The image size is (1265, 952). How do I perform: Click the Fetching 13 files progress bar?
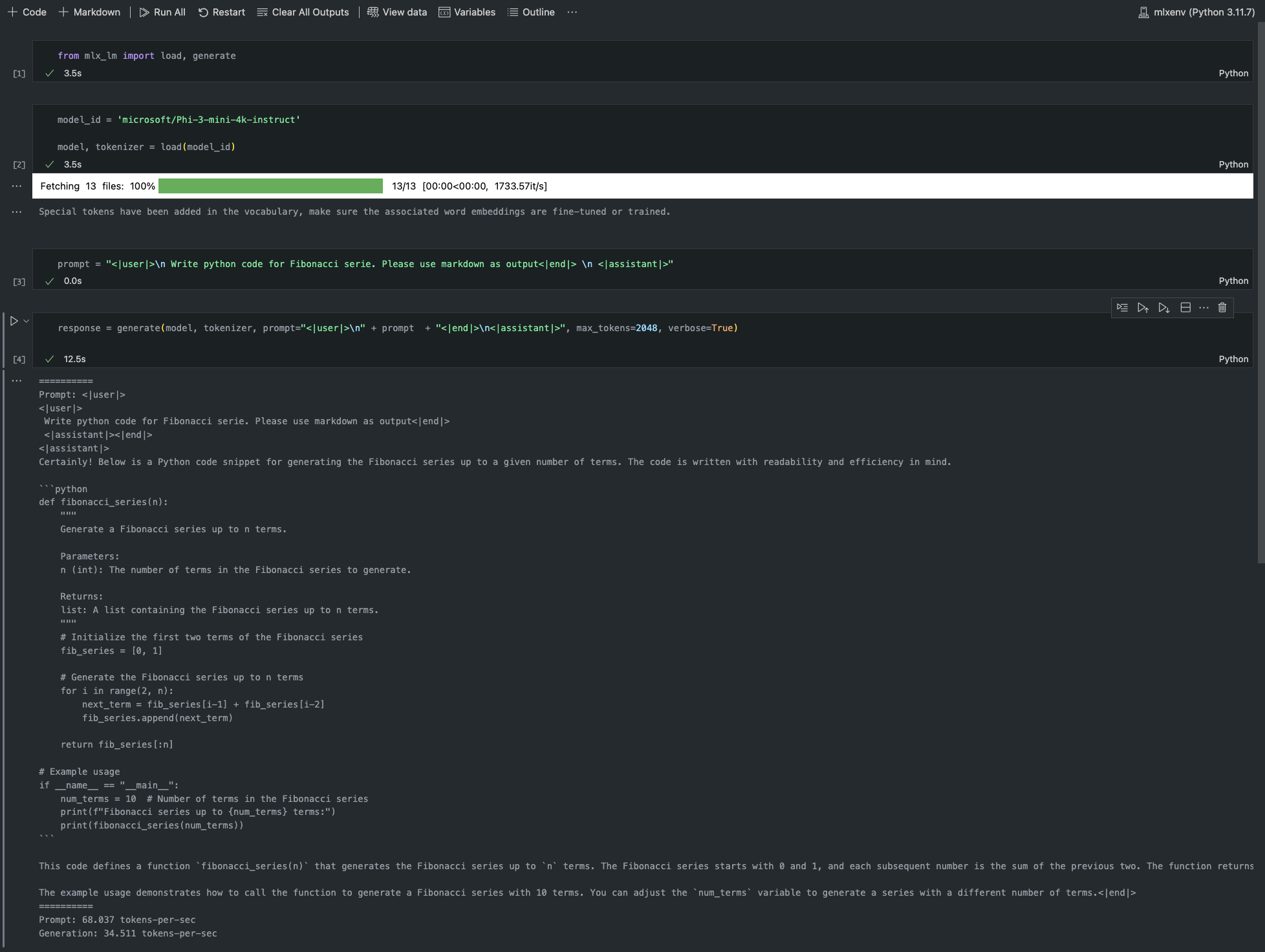(270, 186)
